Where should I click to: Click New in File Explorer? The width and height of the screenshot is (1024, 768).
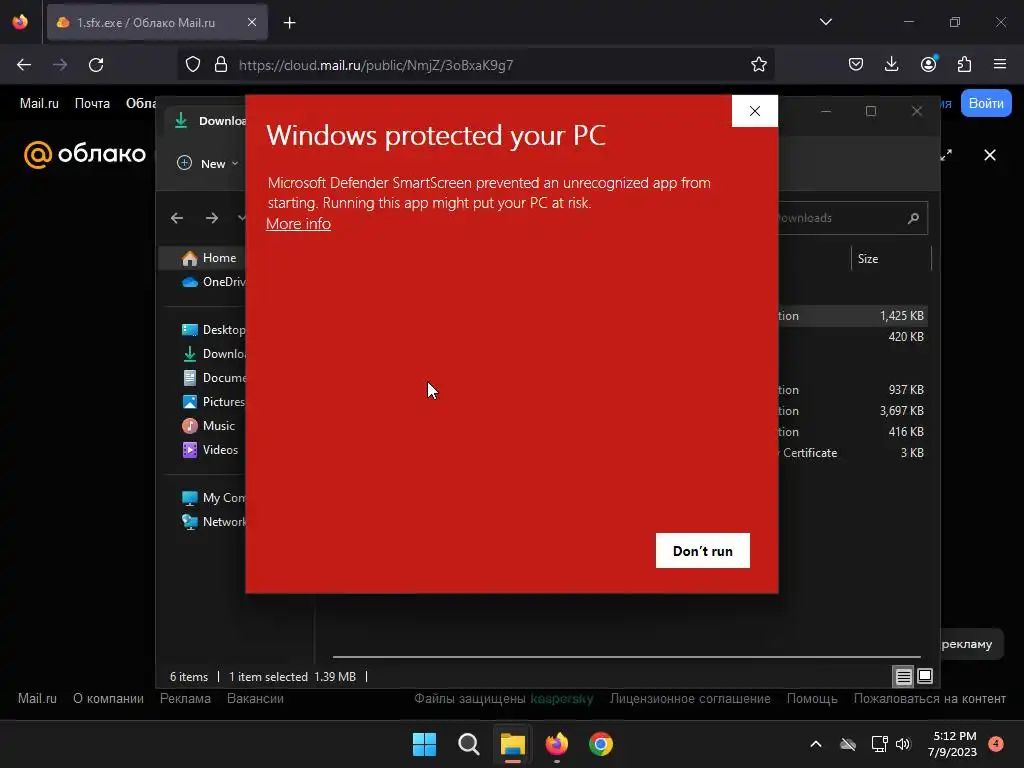(208, 163)
